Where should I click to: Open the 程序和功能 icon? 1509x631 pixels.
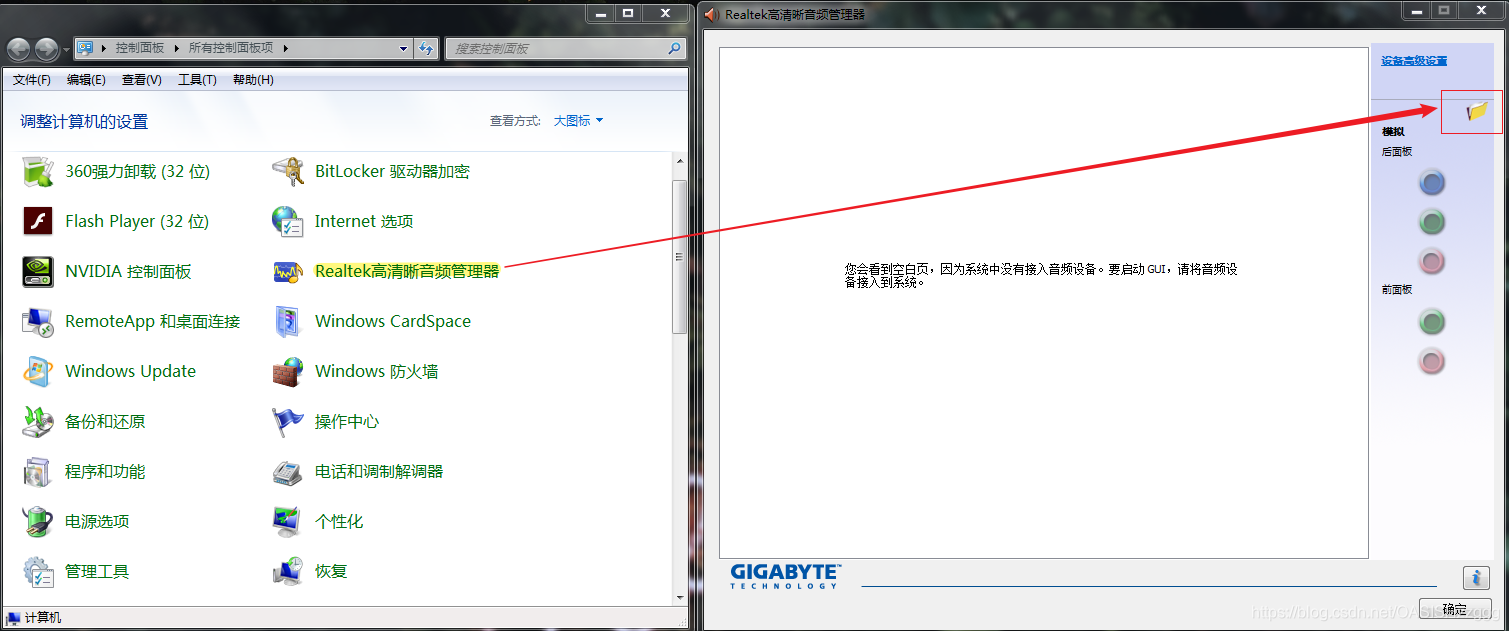point(38,471)
